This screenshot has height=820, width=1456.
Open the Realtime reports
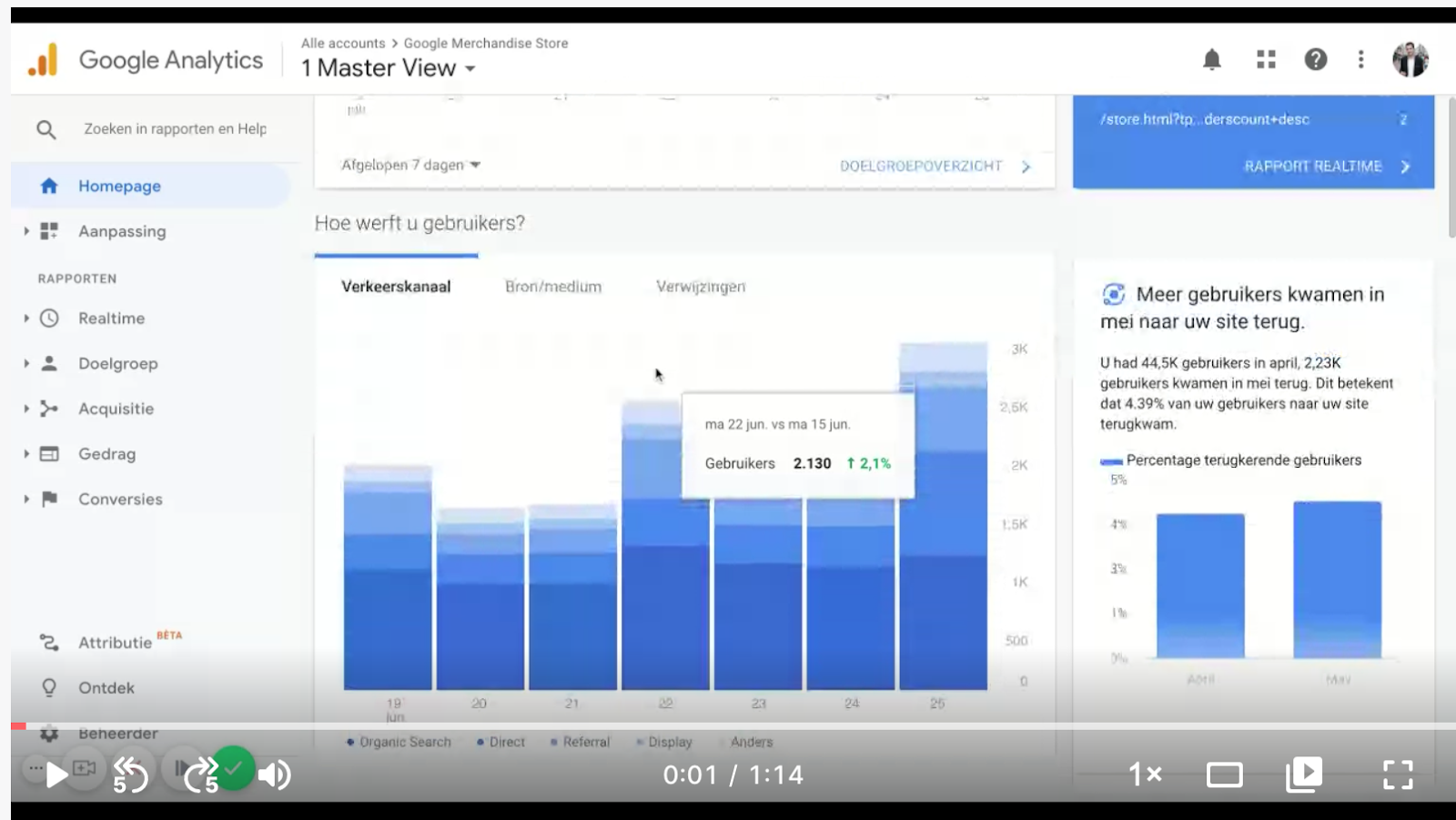click(x=111, y=319)
